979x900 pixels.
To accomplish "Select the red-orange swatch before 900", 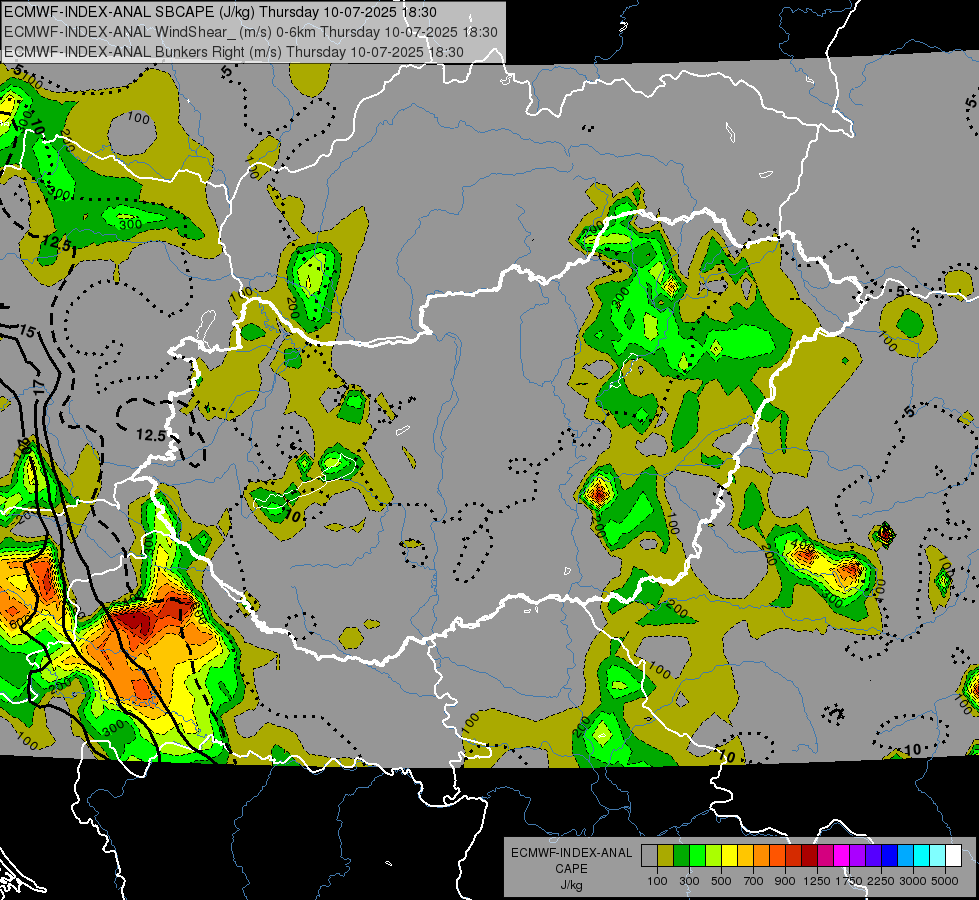I will pos(777,855).
